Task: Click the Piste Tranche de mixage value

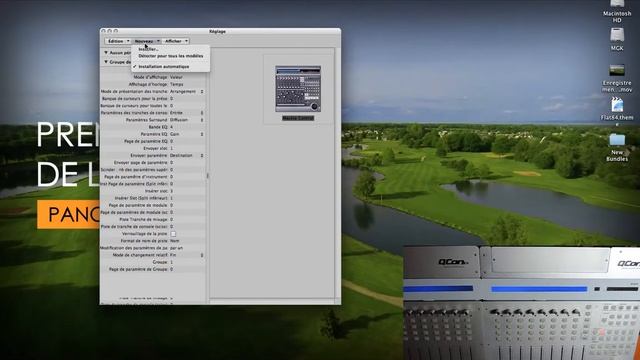Action: click(171, 219)
